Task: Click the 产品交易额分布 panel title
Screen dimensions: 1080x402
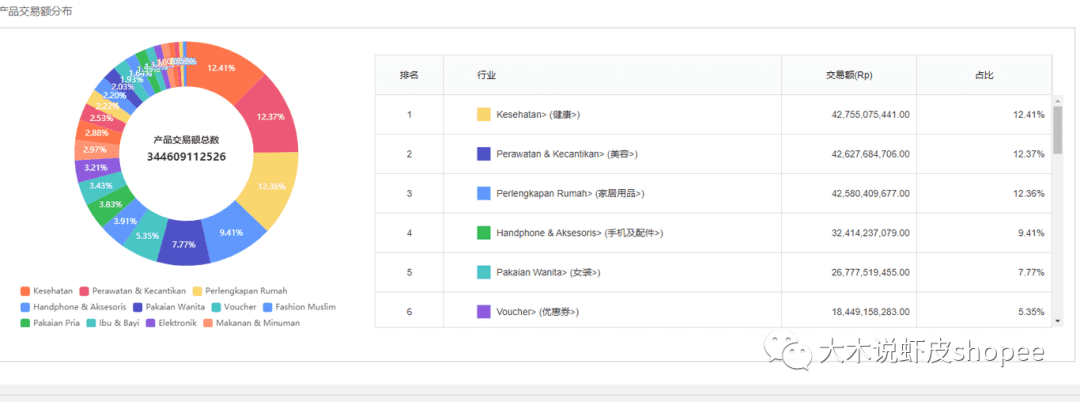Action: (34, 12)
